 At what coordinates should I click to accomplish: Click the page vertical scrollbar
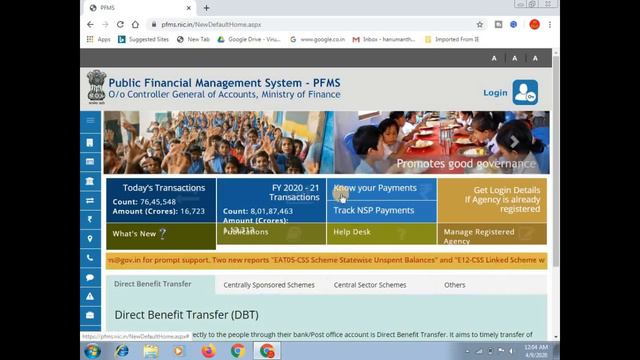(x=556, y=163)
